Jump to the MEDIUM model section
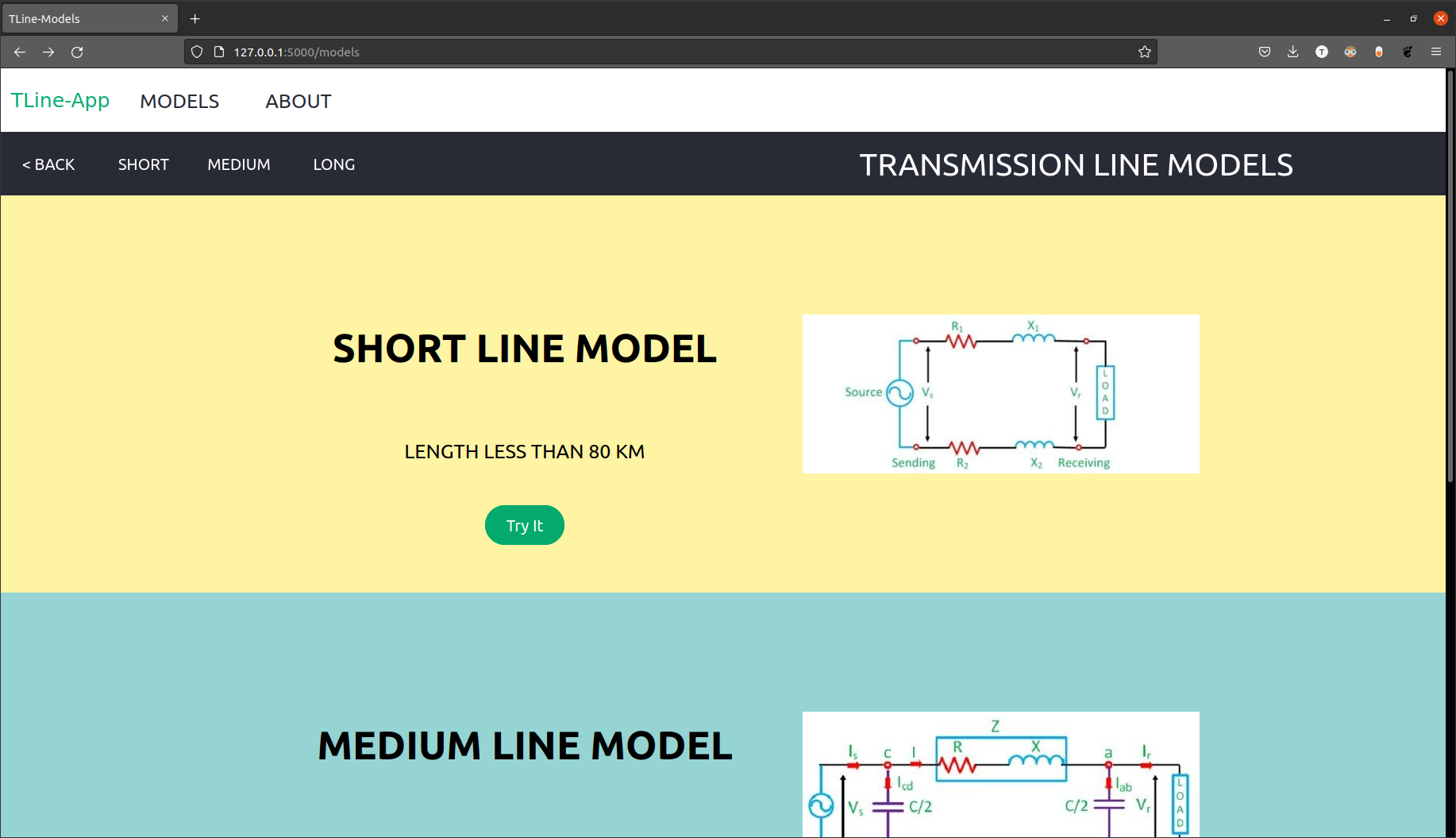 pyautogui.click(x=239, y=164)
